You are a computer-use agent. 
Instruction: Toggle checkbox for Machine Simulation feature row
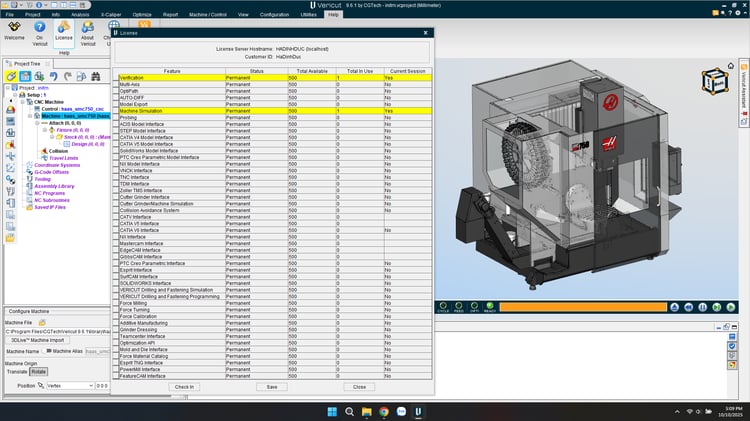116,111
